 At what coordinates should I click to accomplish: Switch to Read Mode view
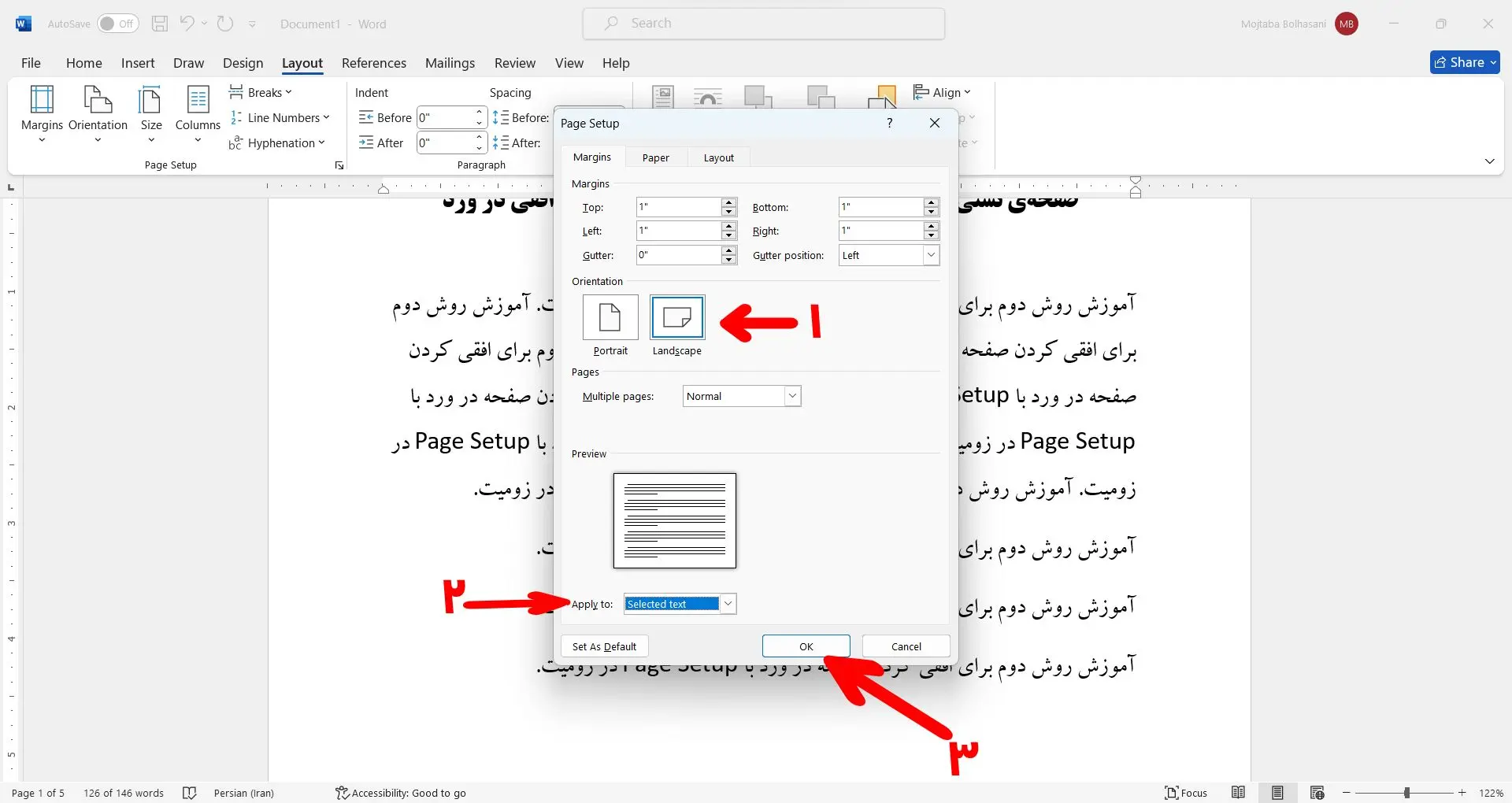tap(1238, 793)
